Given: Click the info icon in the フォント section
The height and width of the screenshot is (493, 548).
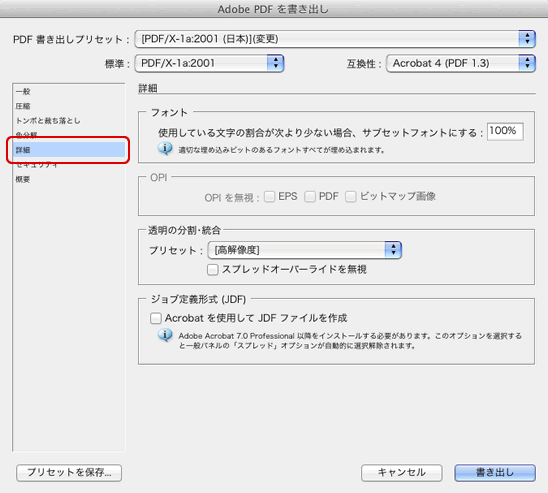Looking at the screenshot, I should pyautogui.click(x=165, y=149).
